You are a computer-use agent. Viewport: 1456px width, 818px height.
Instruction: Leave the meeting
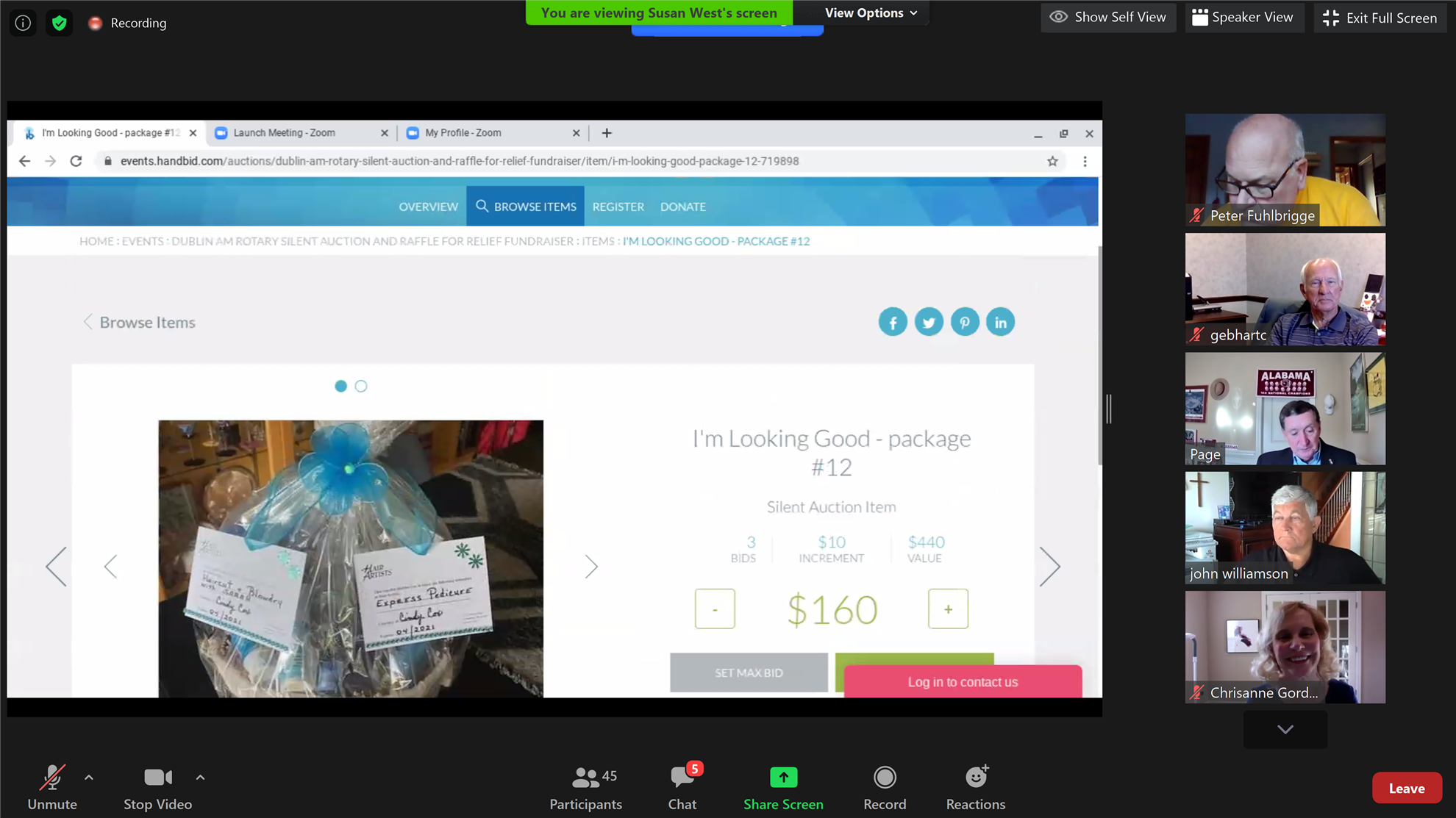[1406, 788]
